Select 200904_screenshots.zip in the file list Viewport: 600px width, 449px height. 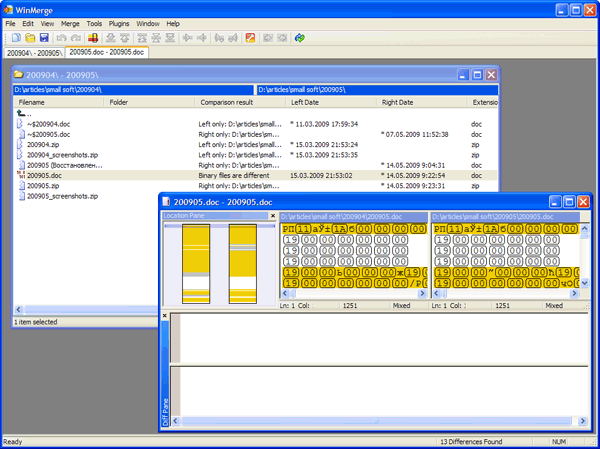pyautogui.click(x=62, y=155)
